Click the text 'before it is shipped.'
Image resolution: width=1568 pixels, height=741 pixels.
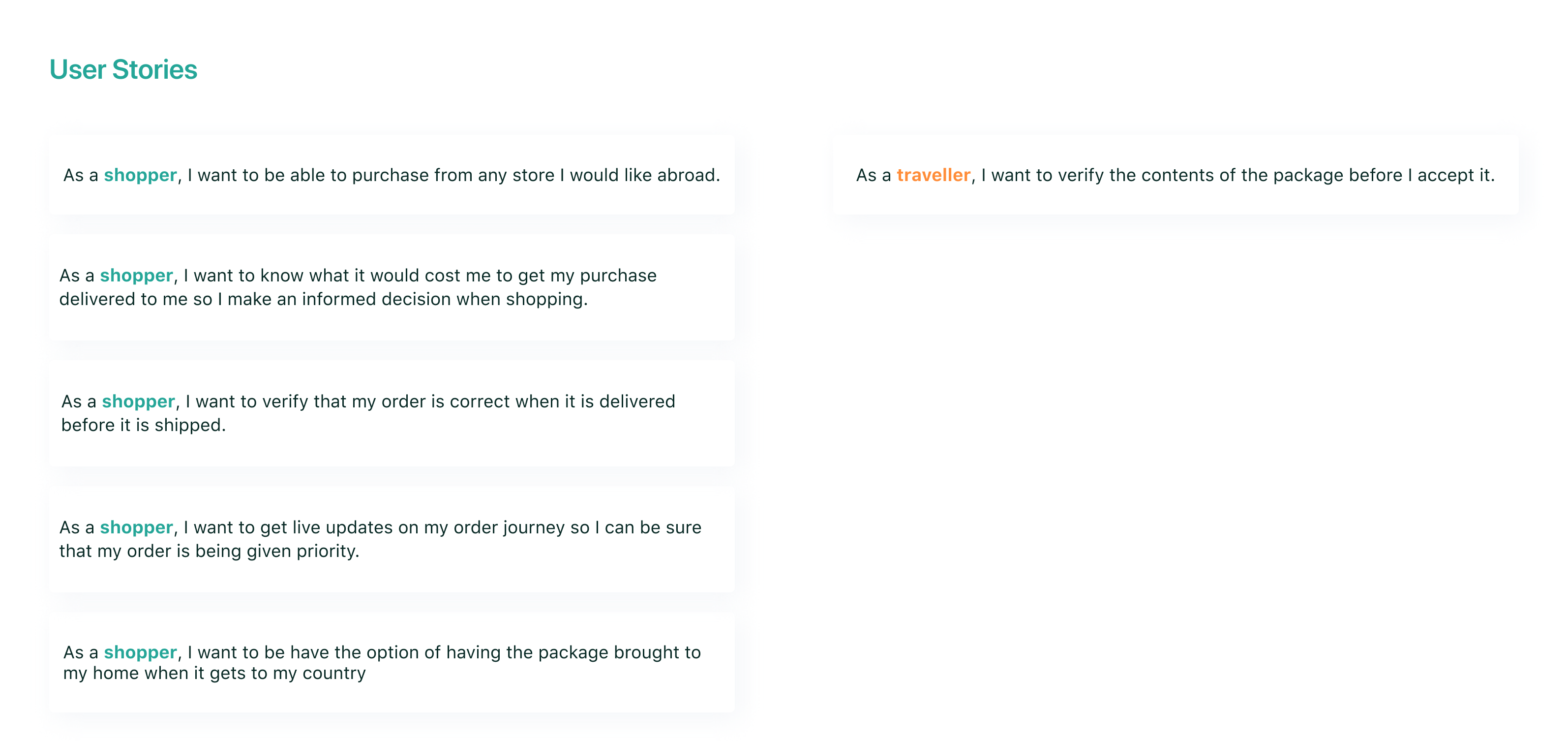(144, 425)
